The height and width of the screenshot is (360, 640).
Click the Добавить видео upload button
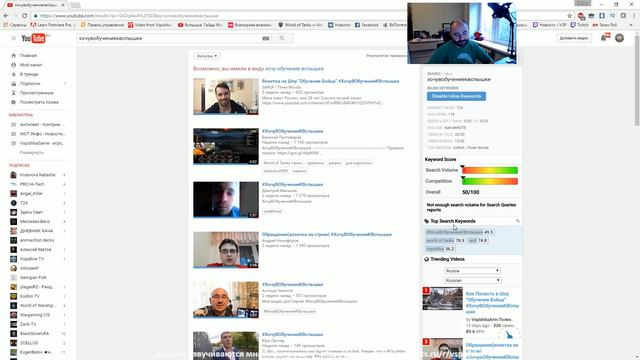(573, 38)
